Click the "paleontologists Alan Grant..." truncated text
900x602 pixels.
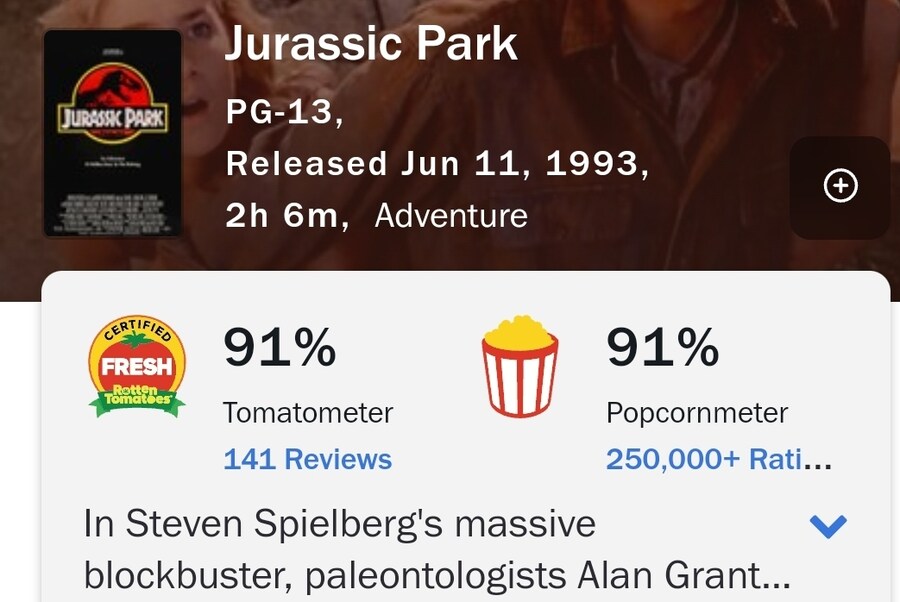pyautogui.click(x=548, y=575)
